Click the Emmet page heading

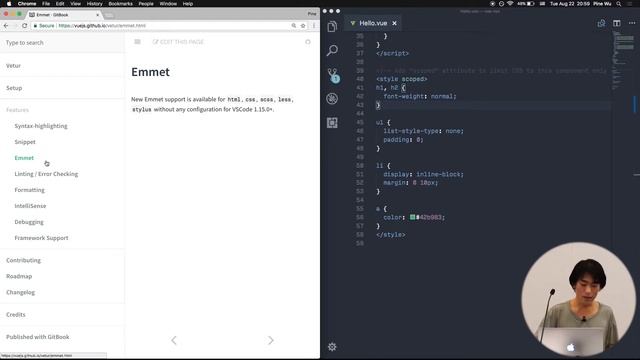pyautogui.click(x=150, y=72)
